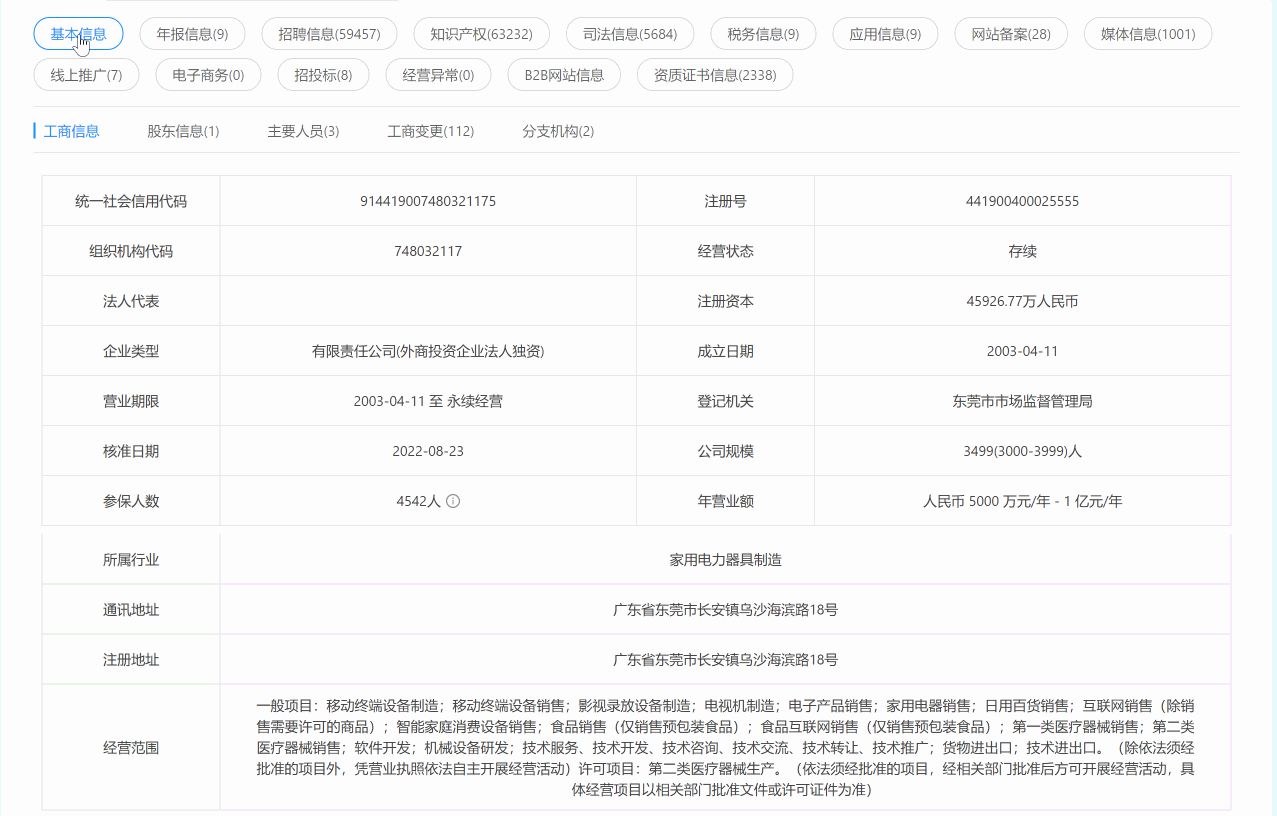Open the 网站备案(28) section
Screen dimensions: 1277x816
click(x=1010, y=33)
